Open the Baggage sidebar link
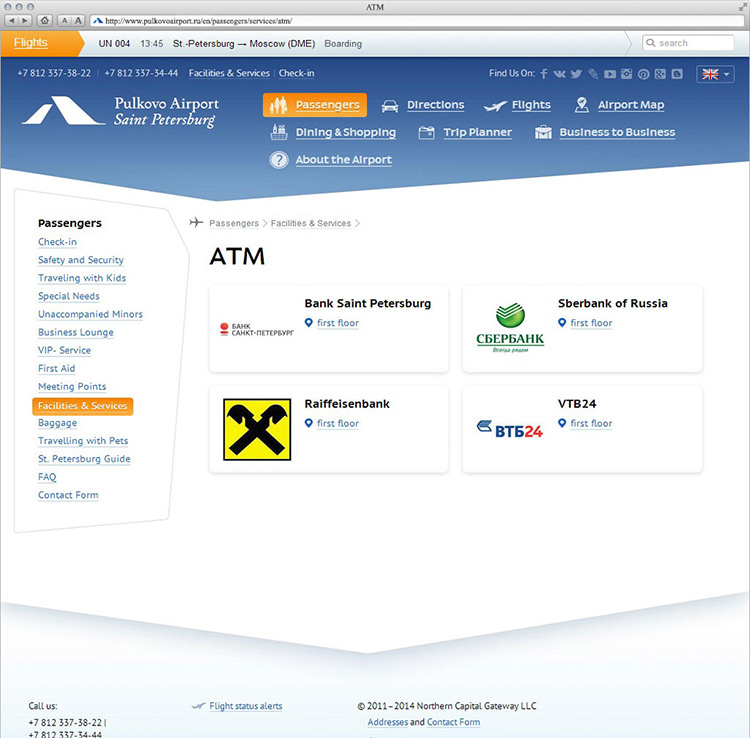750x738 pixels. (x=57, y=423)
